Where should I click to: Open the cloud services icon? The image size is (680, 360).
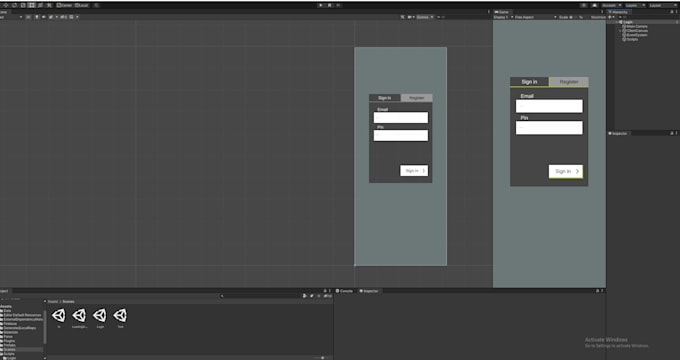point(594,5)
